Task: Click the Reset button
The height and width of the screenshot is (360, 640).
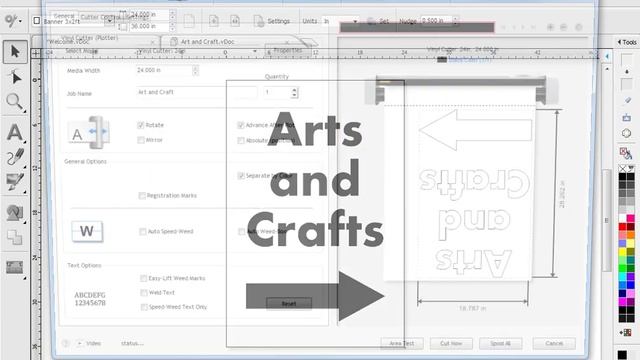Action: point(289,304)
